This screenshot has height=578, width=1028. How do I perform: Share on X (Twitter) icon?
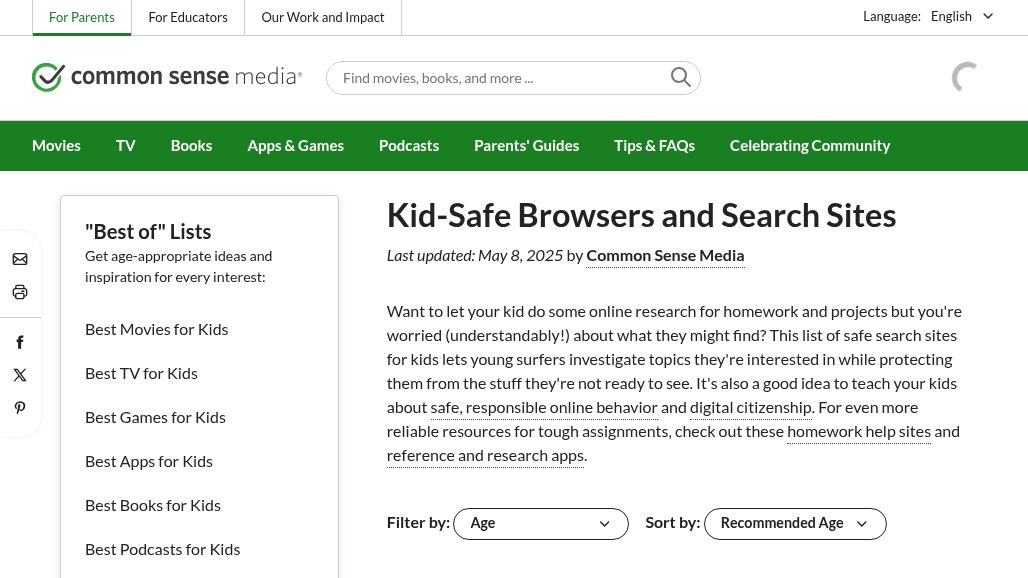(20, 375)
